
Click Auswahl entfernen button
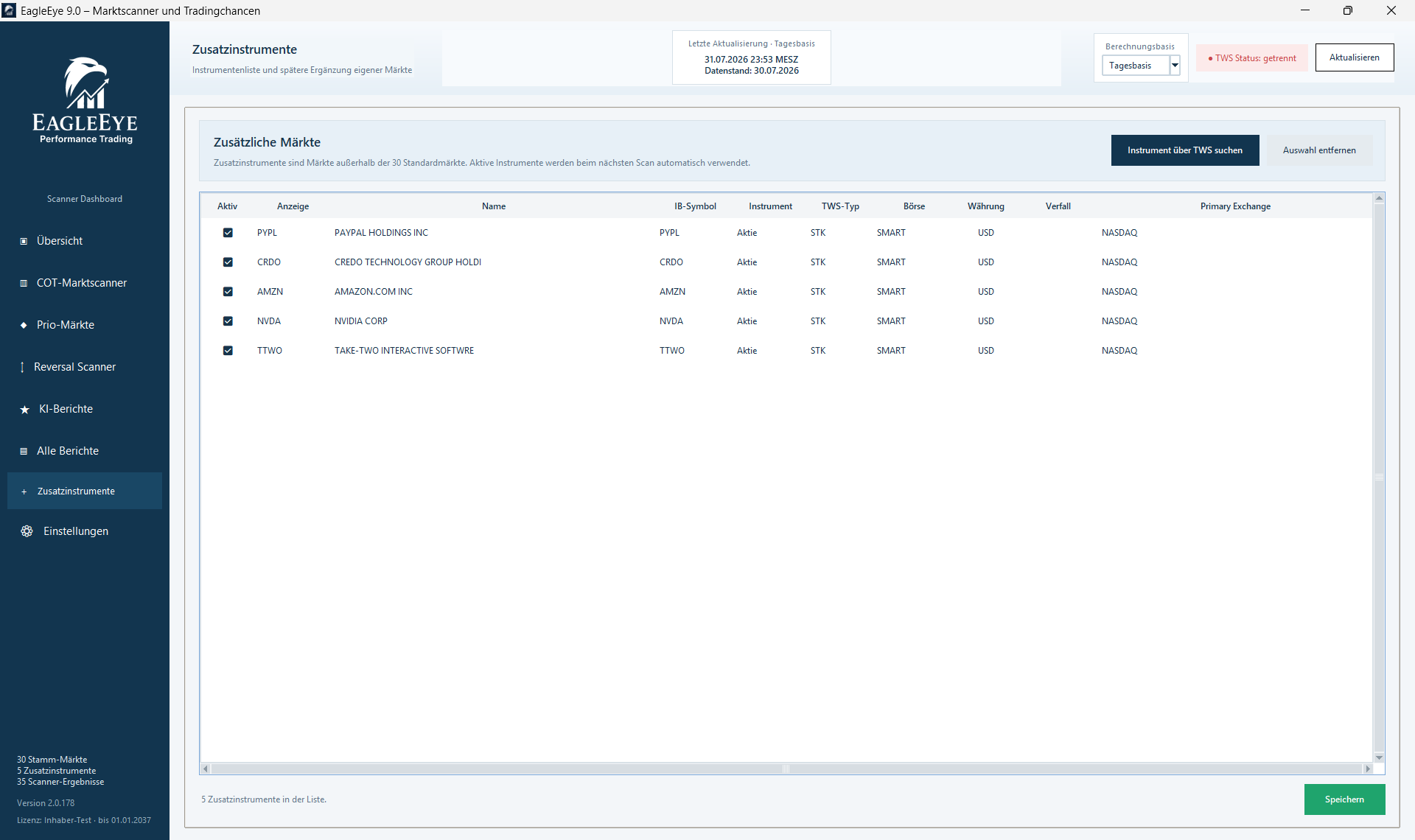pos(1319,150)
